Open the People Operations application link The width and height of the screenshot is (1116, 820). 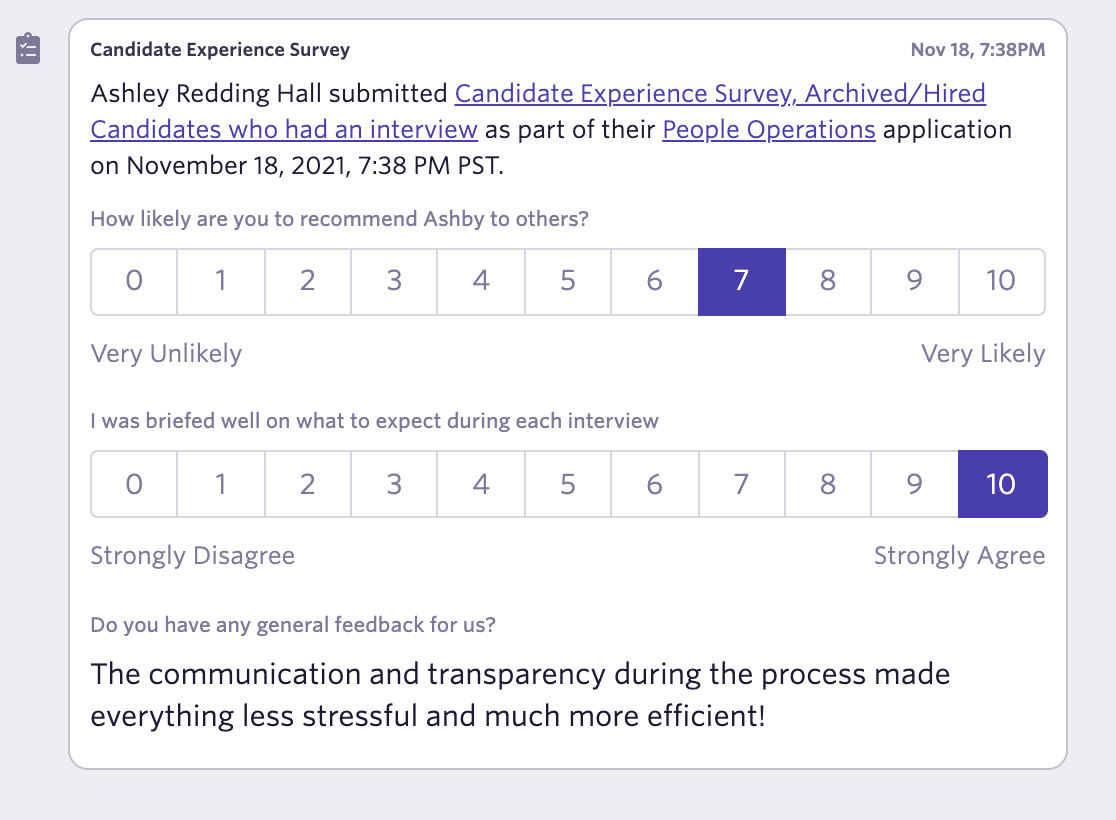[x=769, y=130]
